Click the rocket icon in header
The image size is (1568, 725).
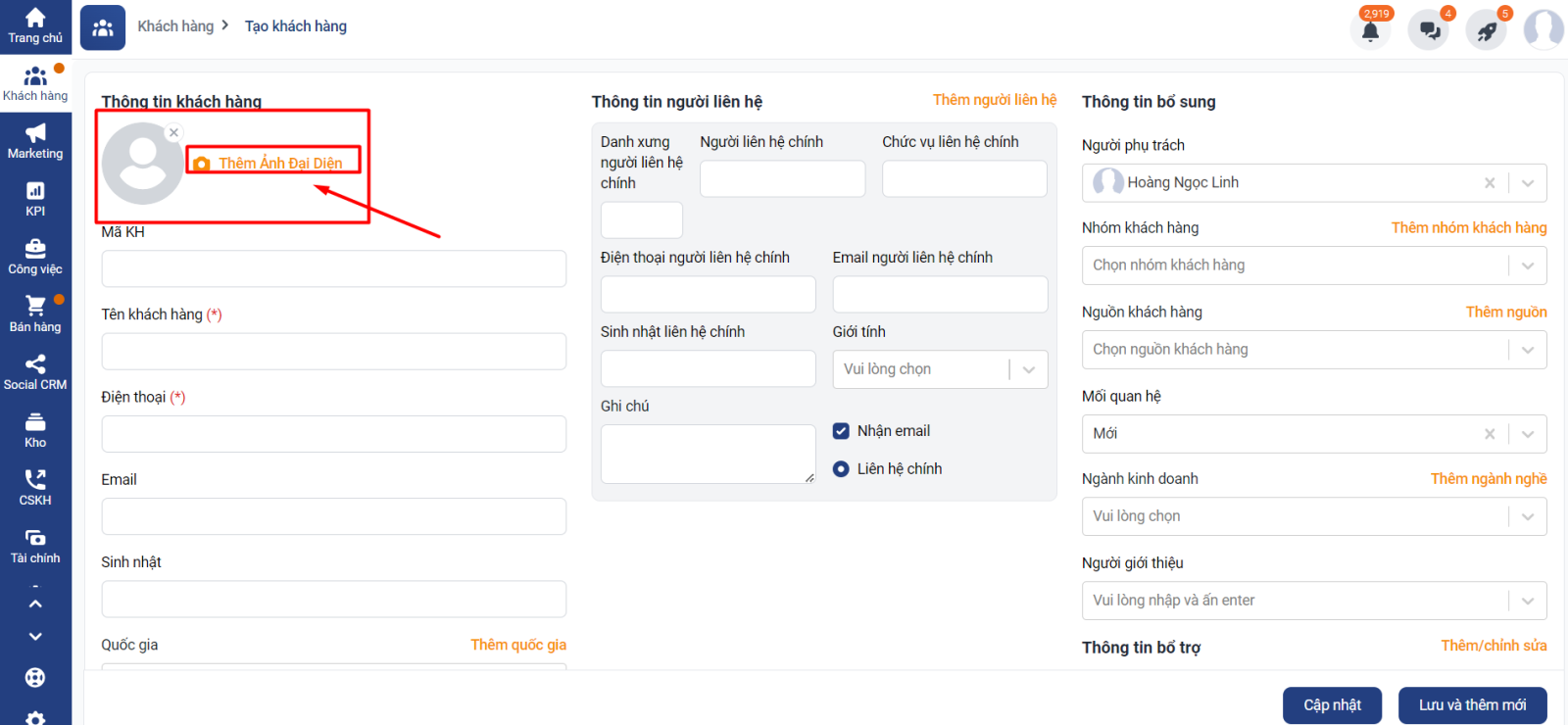[1487, 31]
